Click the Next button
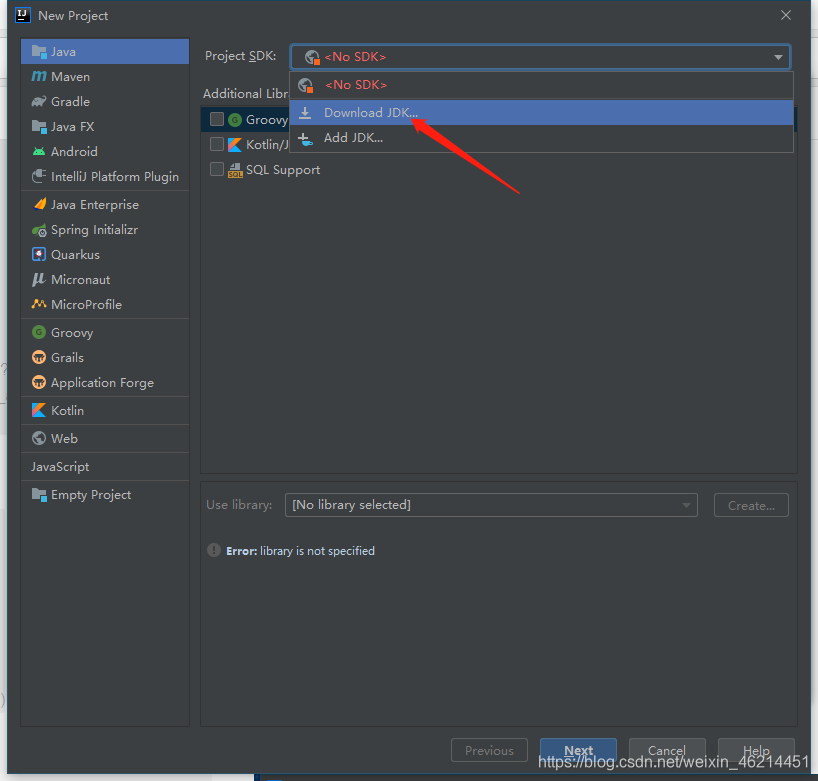Viewport: 818px width, 781px height. pyautogui.click(x=578, y=750)
